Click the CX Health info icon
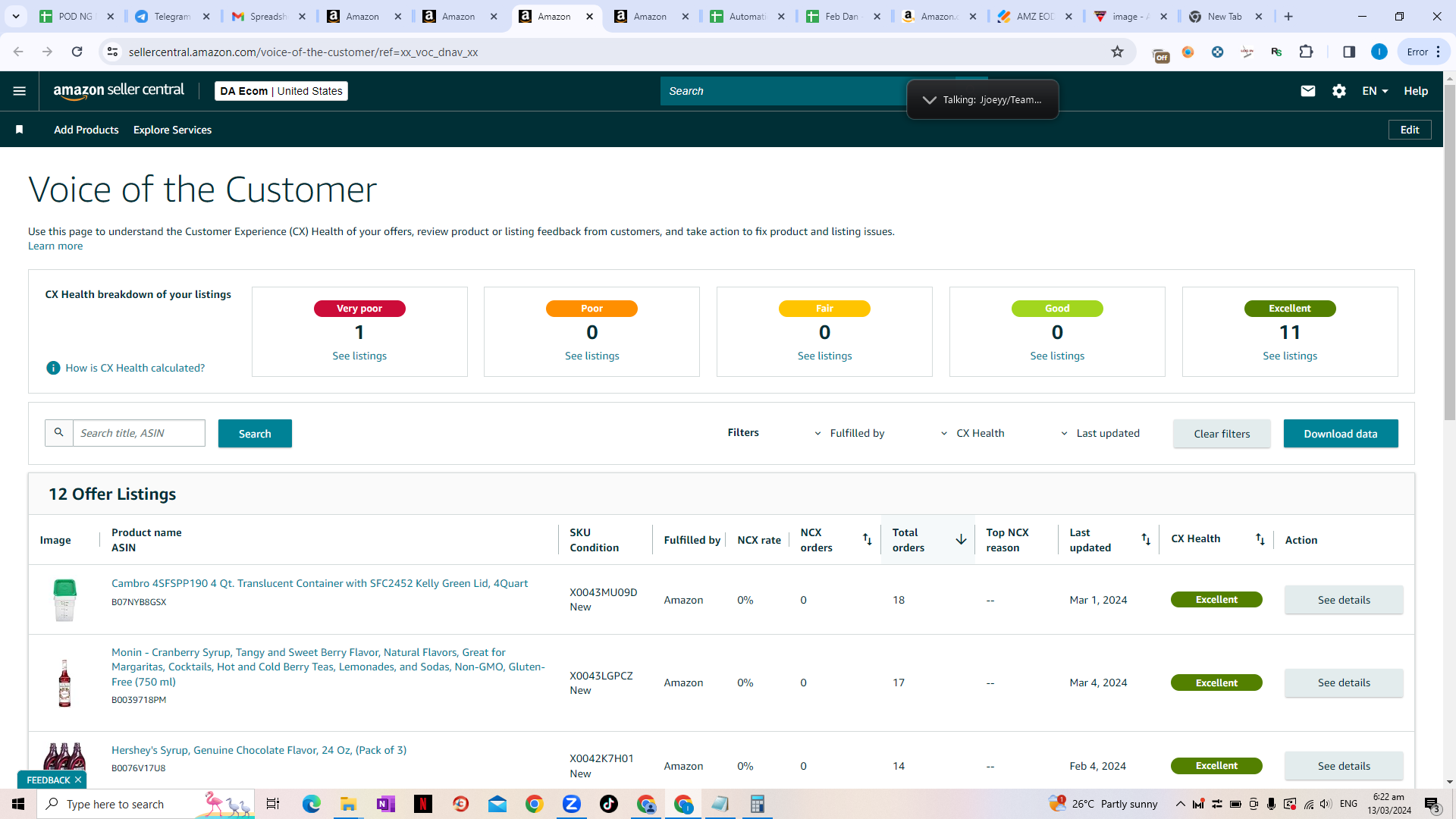Viewport: 1456px width, 819px height. tap(53, 368)
